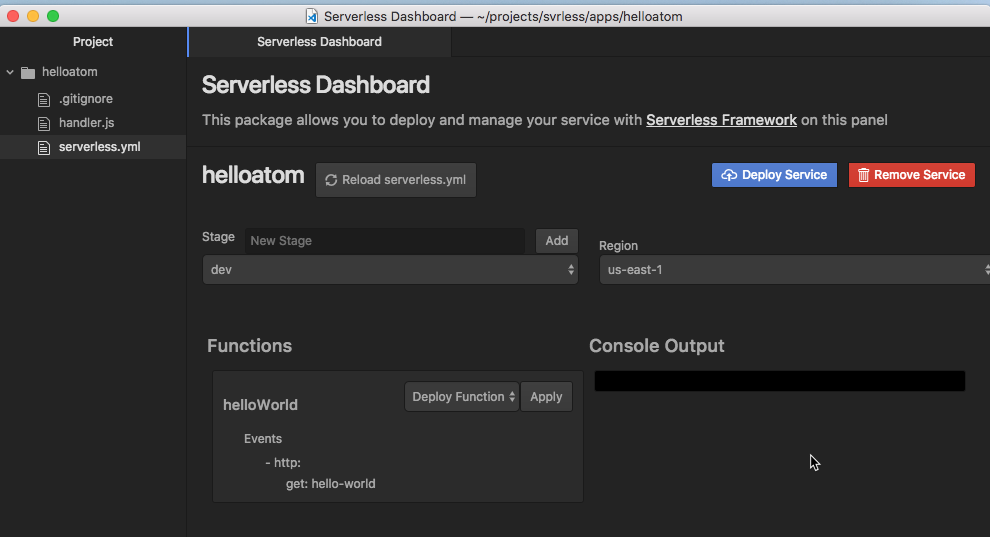
Task: Click the Console Output heading
Action: pyautogui.click(x=657, y=346)
